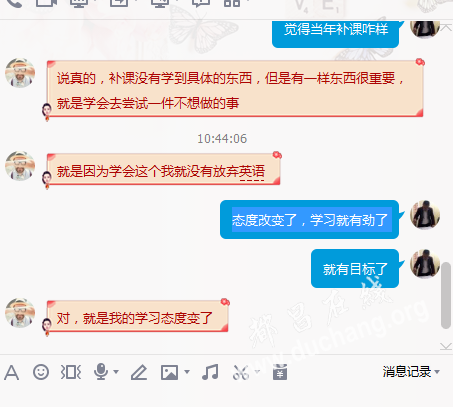Expand the screenshot scissors options arrow
Viewport: 453px width, 407px height.
pos(258,371)
